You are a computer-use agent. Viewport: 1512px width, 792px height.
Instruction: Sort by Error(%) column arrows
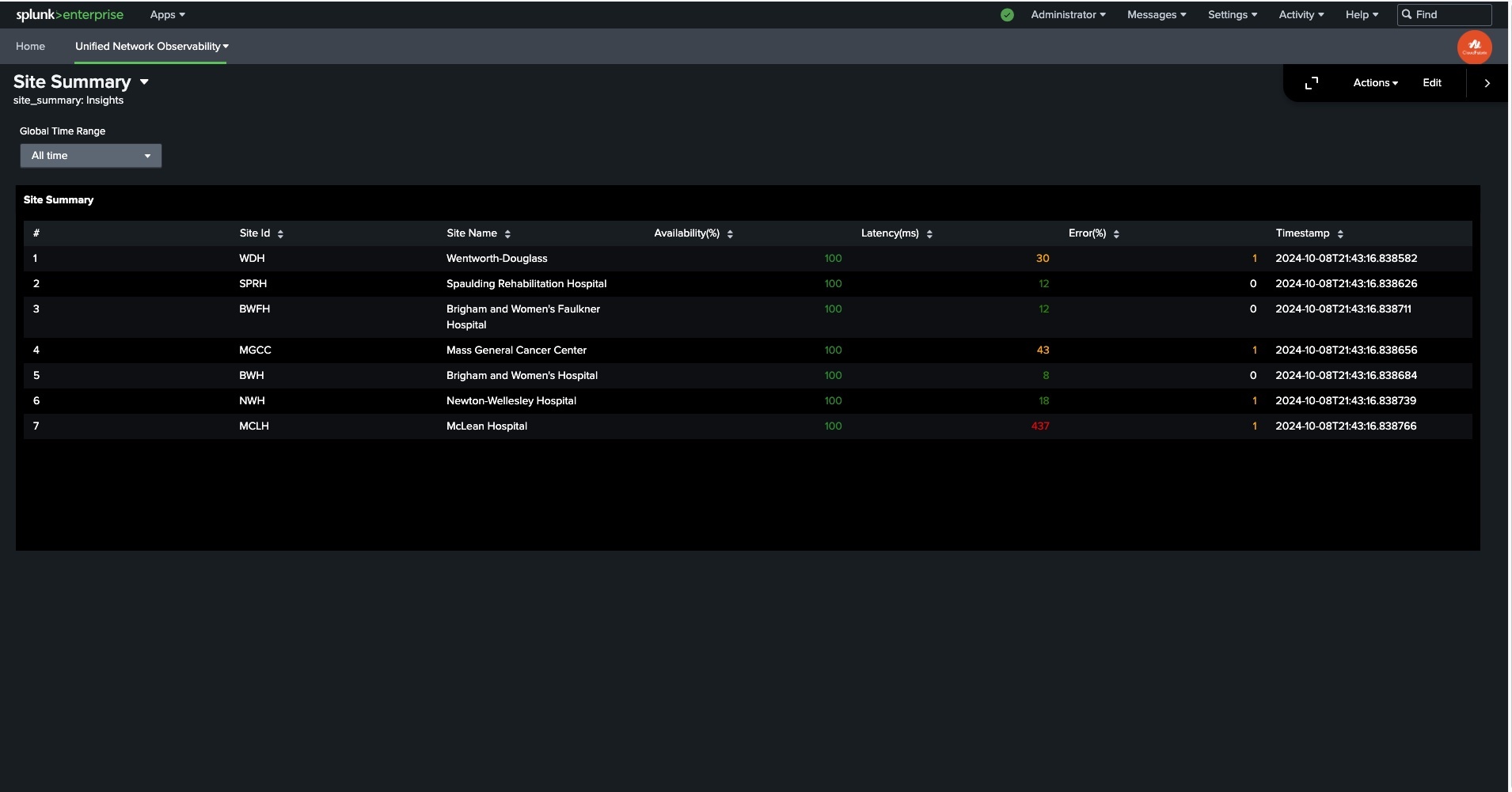pos(1116,233)
